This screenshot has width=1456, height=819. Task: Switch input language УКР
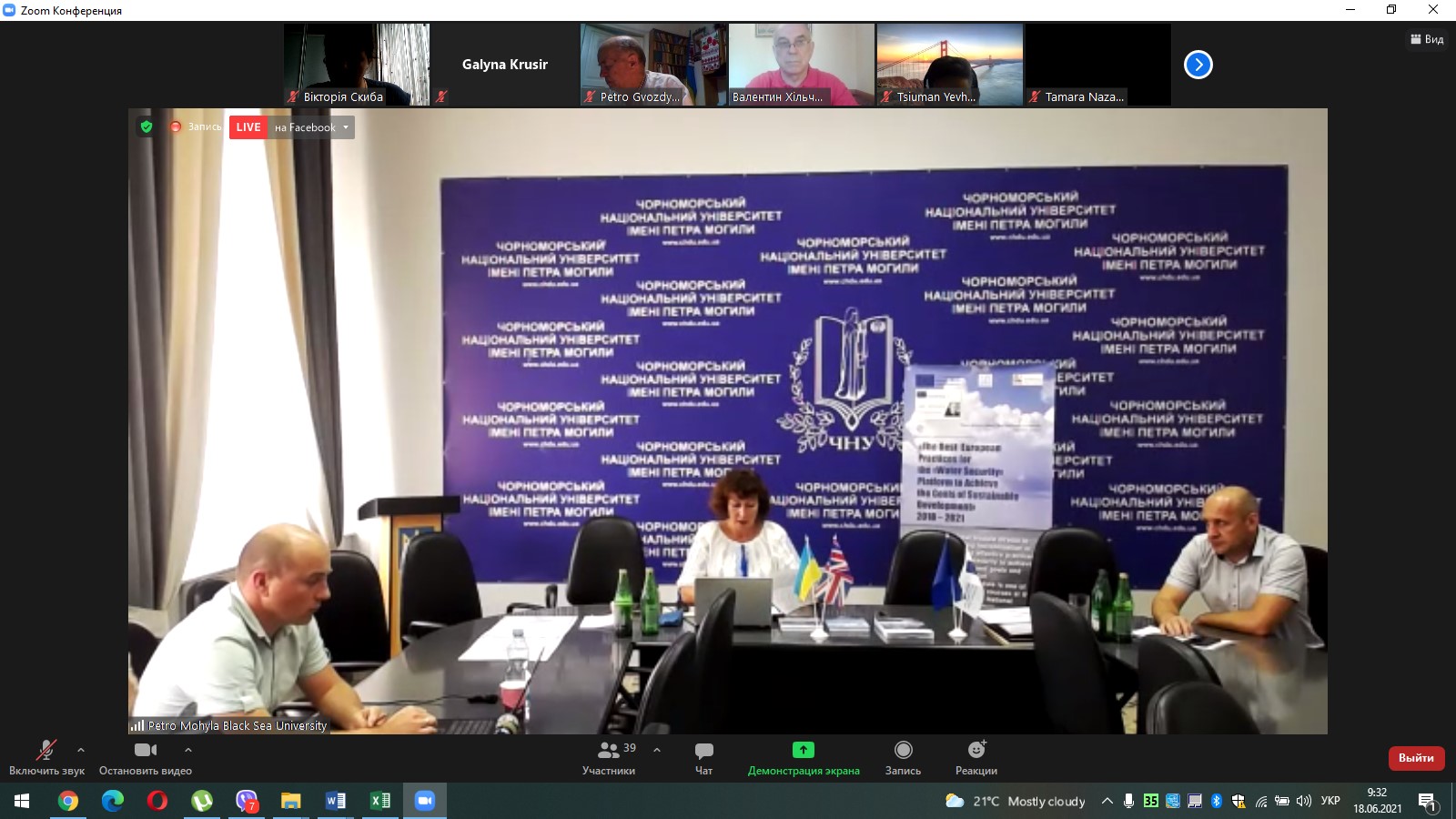(x=1330, y=801)
